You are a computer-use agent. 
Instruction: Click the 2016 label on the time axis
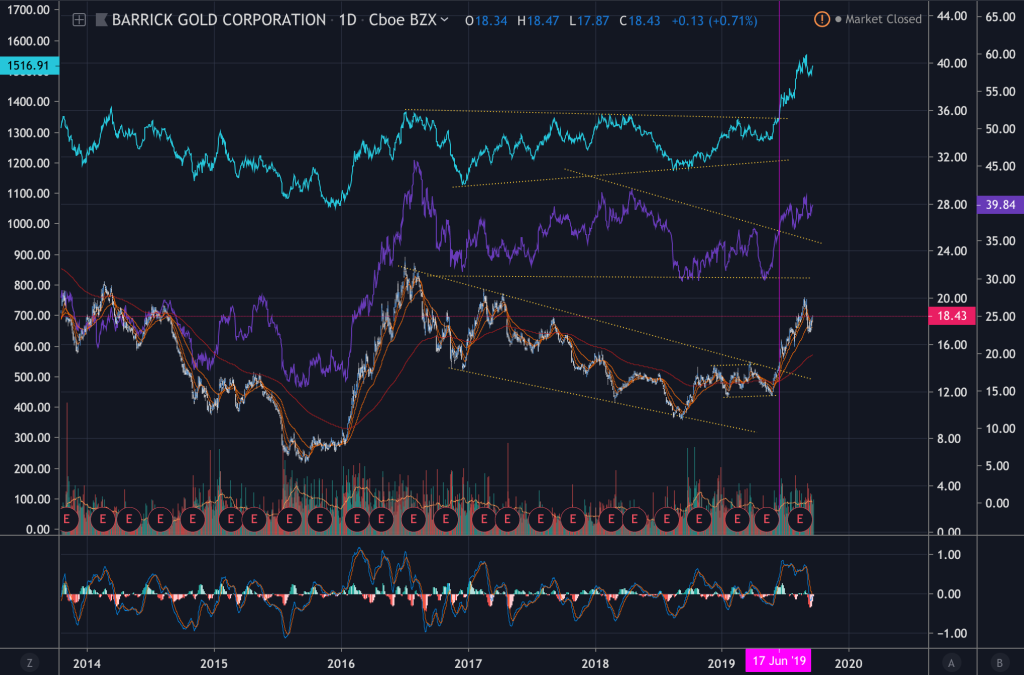coord(341,663)
